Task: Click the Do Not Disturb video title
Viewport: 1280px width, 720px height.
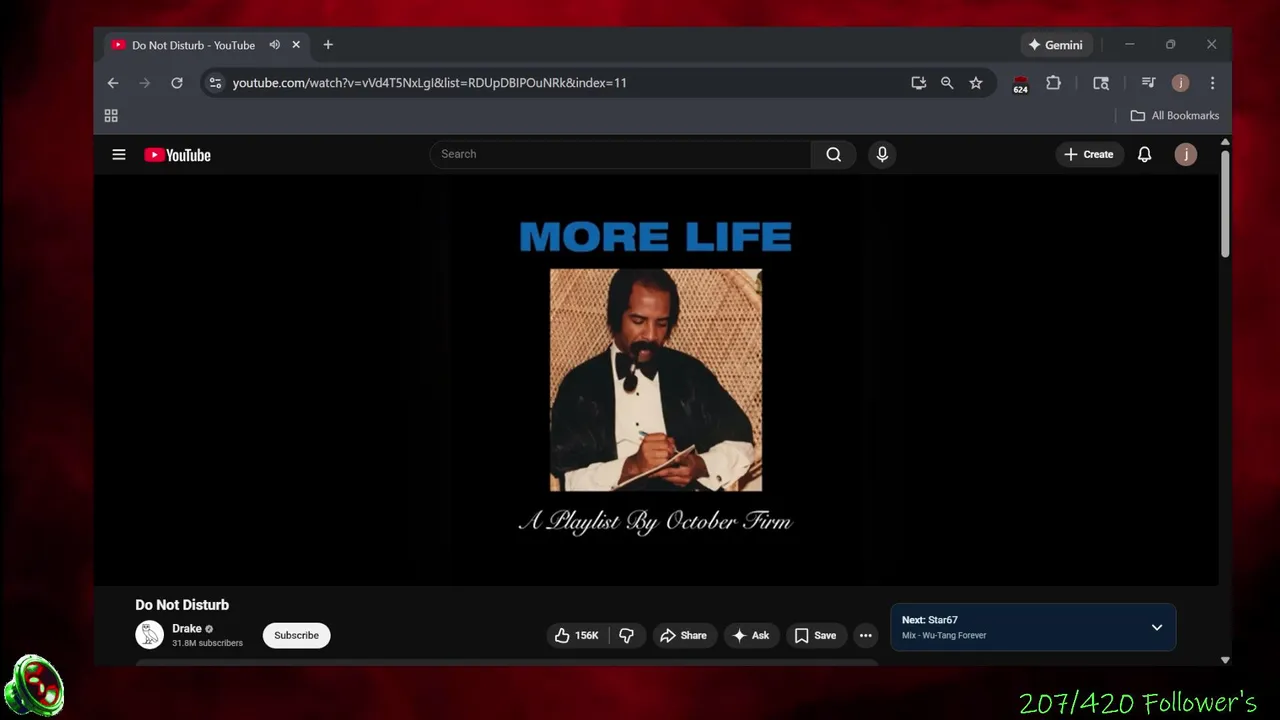Action: tap(182, 605)
